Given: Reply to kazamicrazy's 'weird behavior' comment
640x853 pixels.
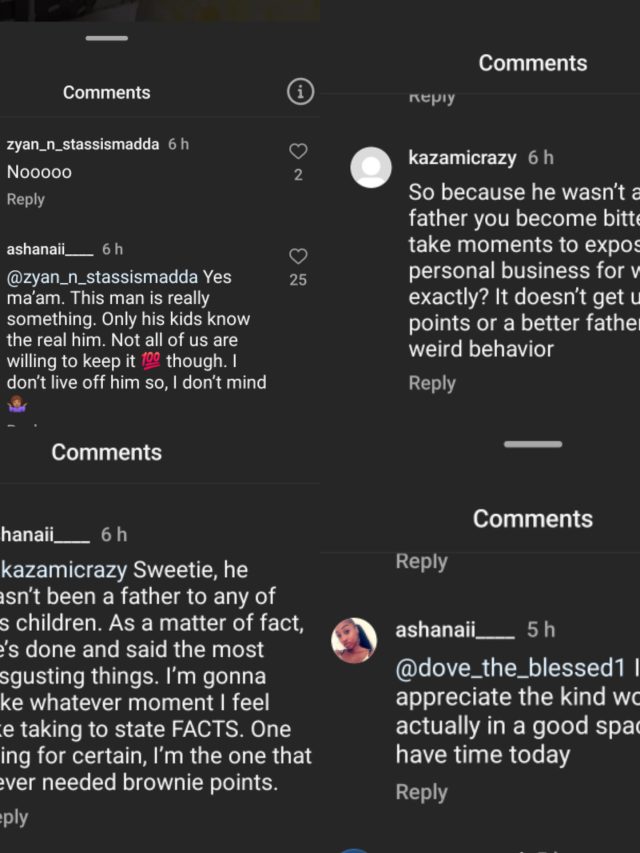Looking at the screenshot, I should click(x=432, y=383).
